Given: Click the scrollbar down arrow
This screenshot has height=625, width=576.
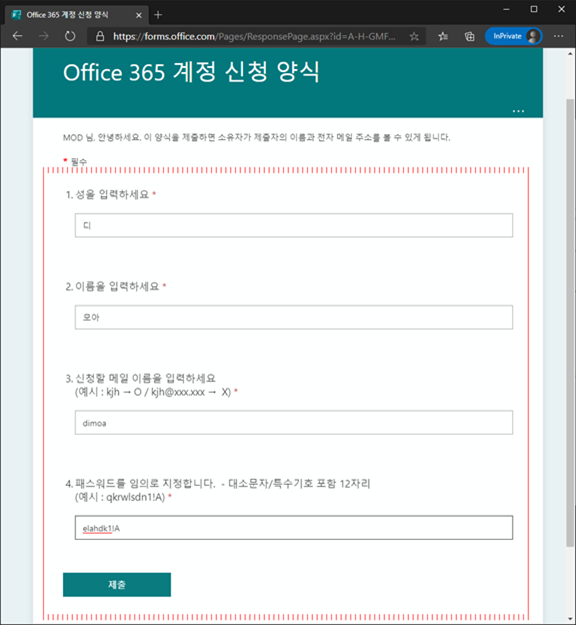Looking at the screenshot, I should click(570, 618).
